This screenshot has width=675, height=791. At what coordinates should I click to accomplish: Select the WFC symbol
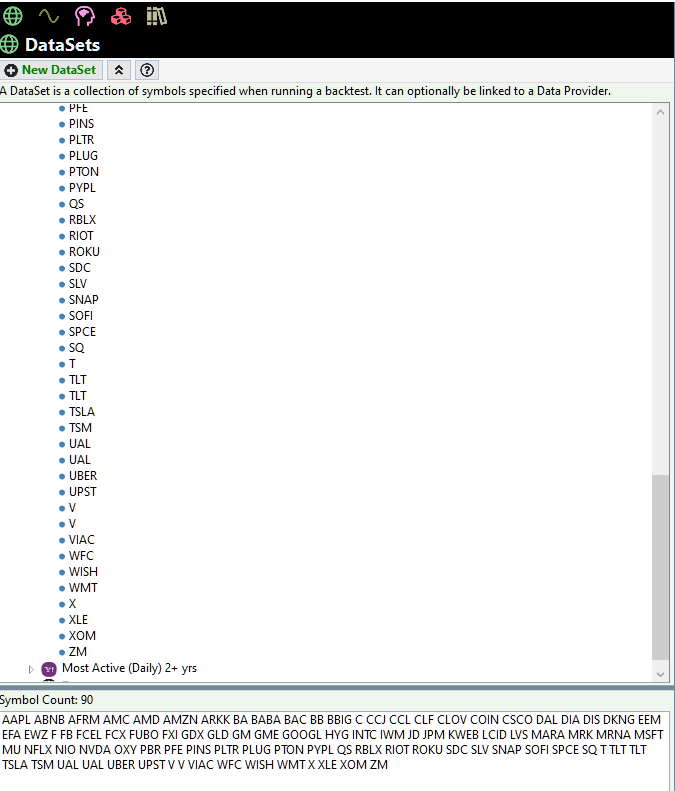pos(81,556)
